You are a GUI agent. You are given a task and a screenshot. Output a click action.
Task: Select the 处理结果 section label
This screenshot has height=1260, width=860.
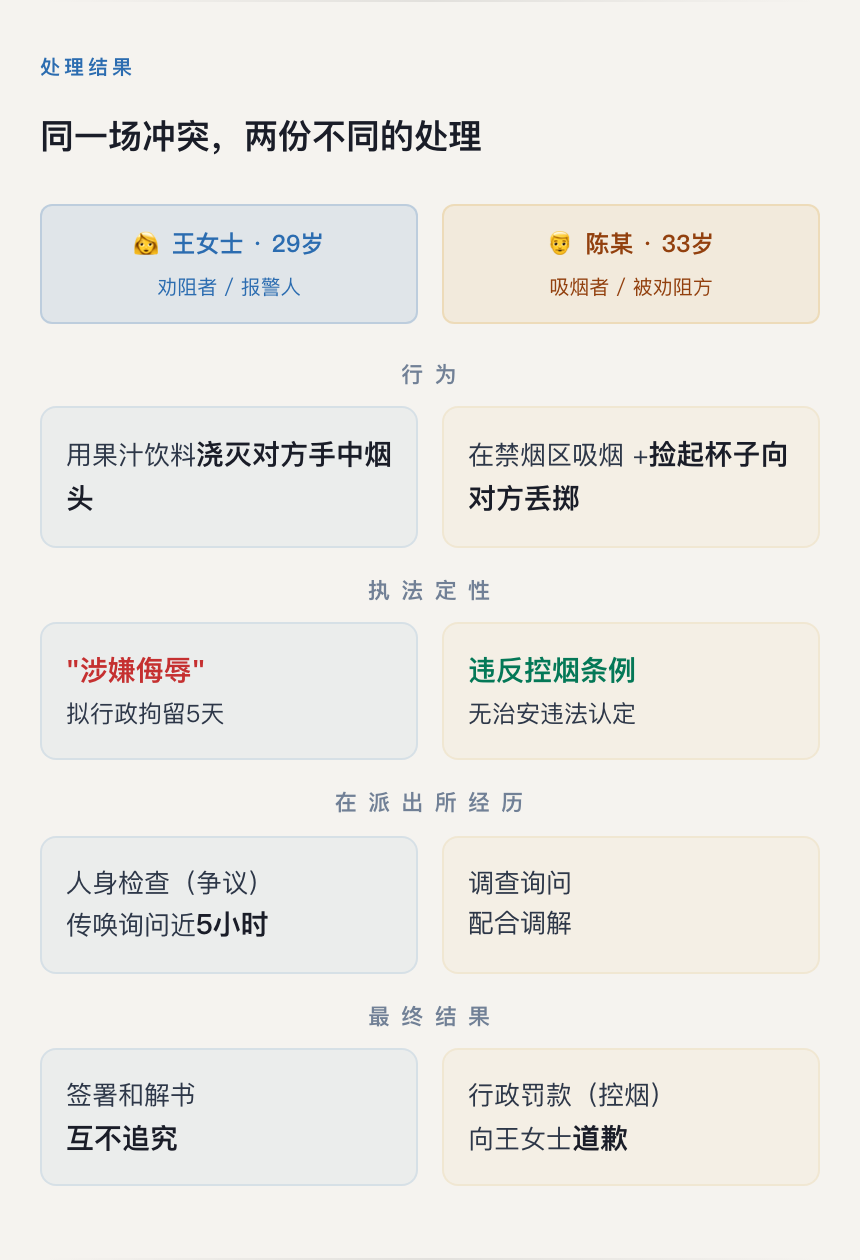86,67
